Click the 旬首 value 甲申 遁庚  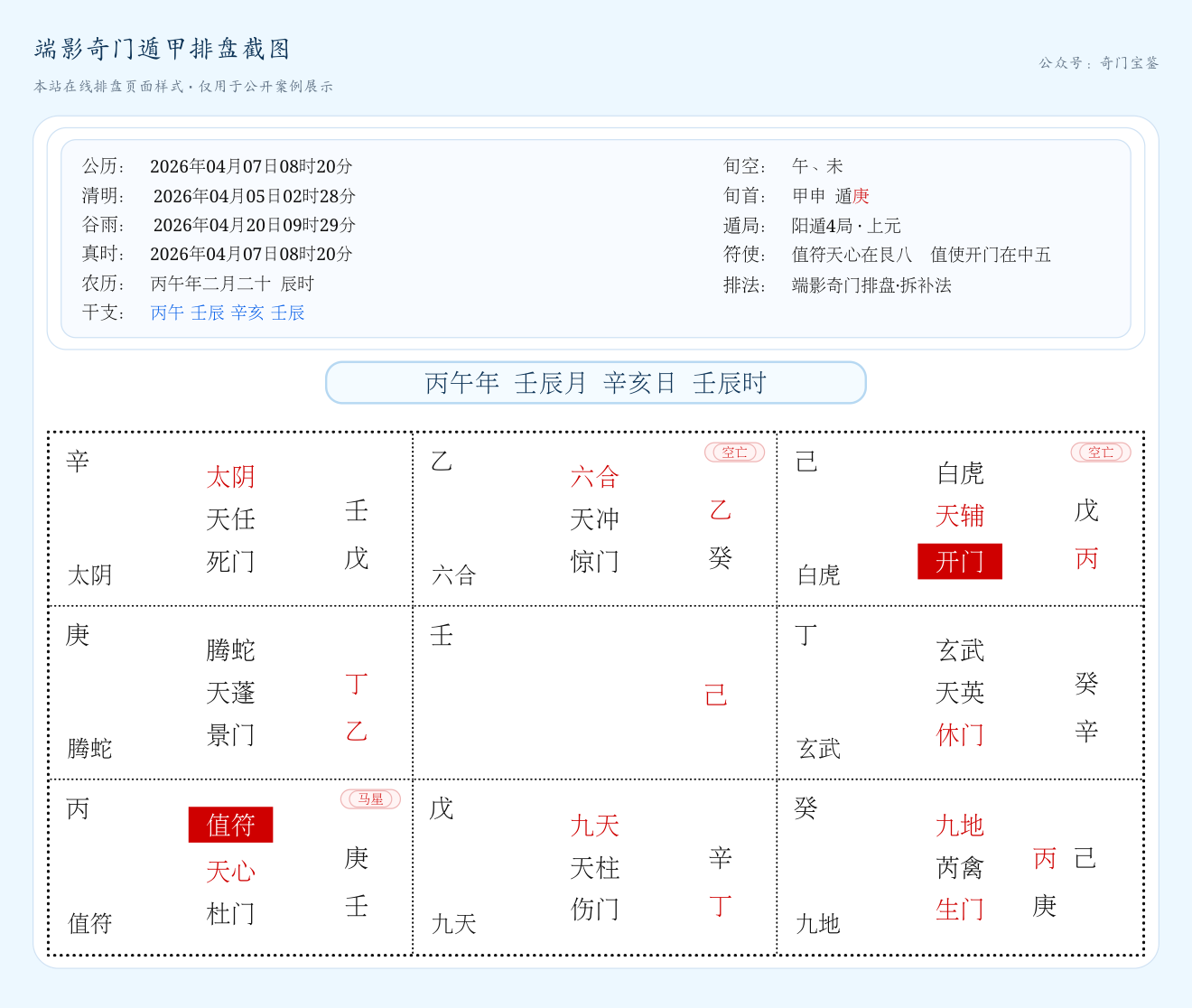tap(831, 196)
